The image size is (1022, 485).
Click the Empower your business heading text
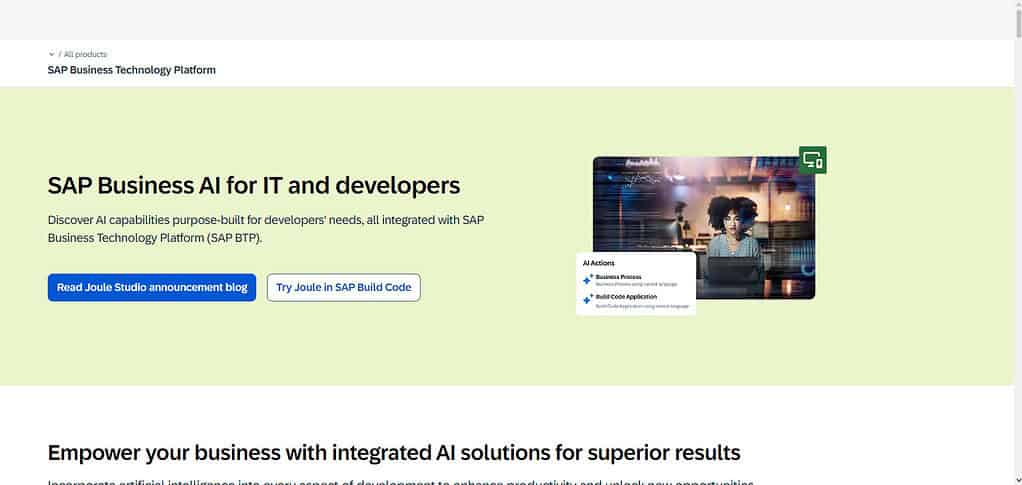[394, 452]
